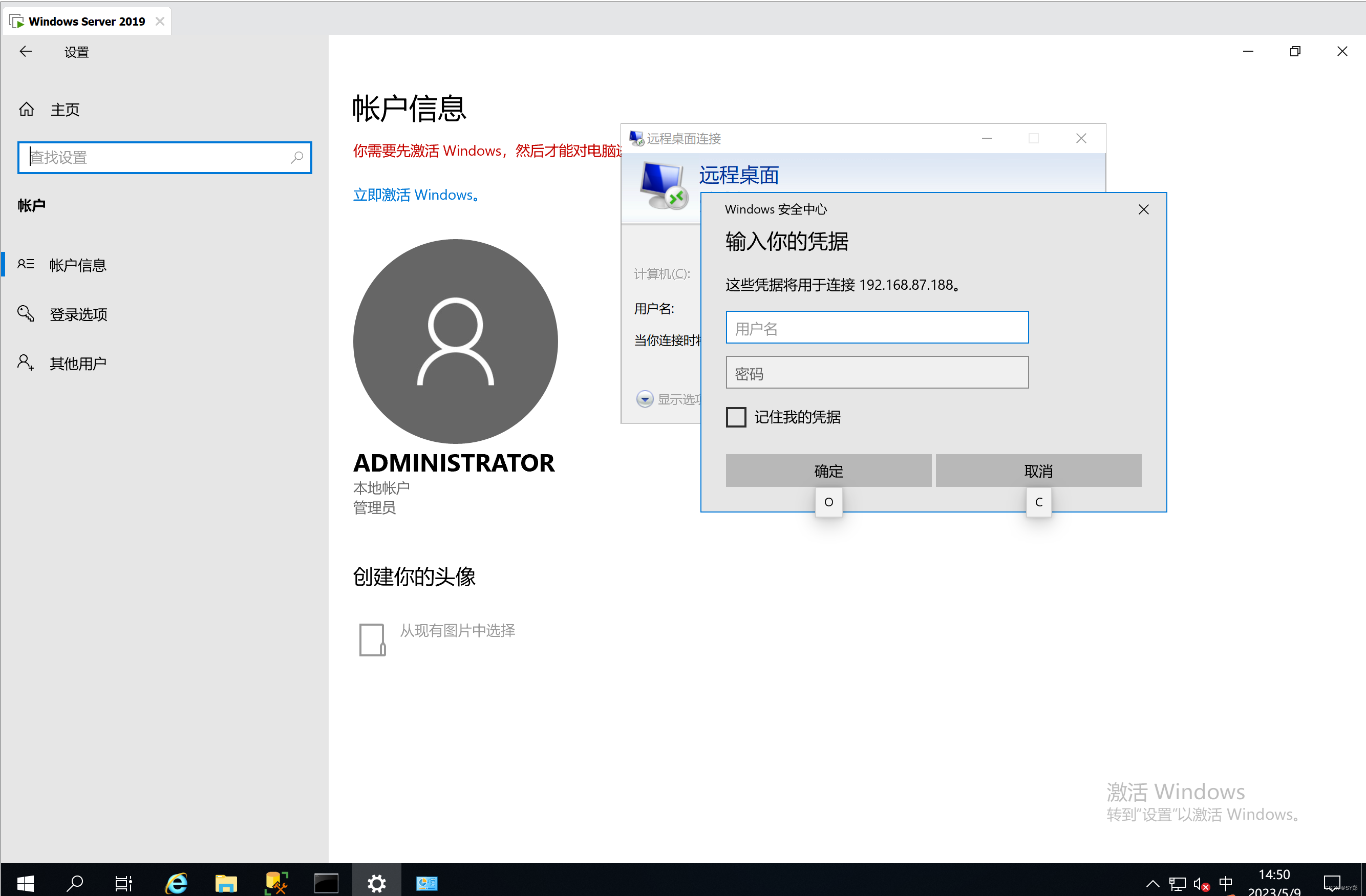Click the search magnifier in 查找设置 box
This screenshot has width=1366, height=896.
point(296,157)
